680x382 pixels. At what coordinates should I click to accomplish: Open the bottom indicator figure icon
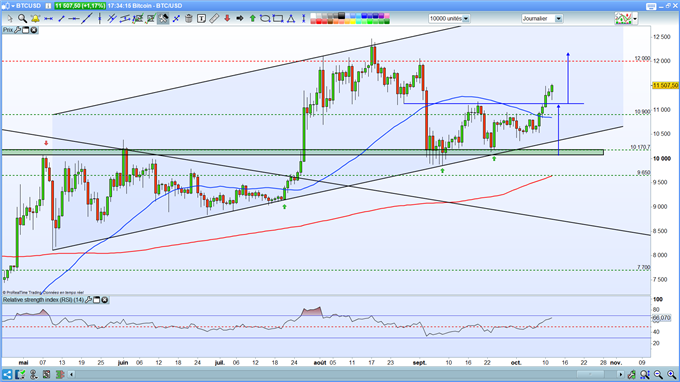[34, 375]
